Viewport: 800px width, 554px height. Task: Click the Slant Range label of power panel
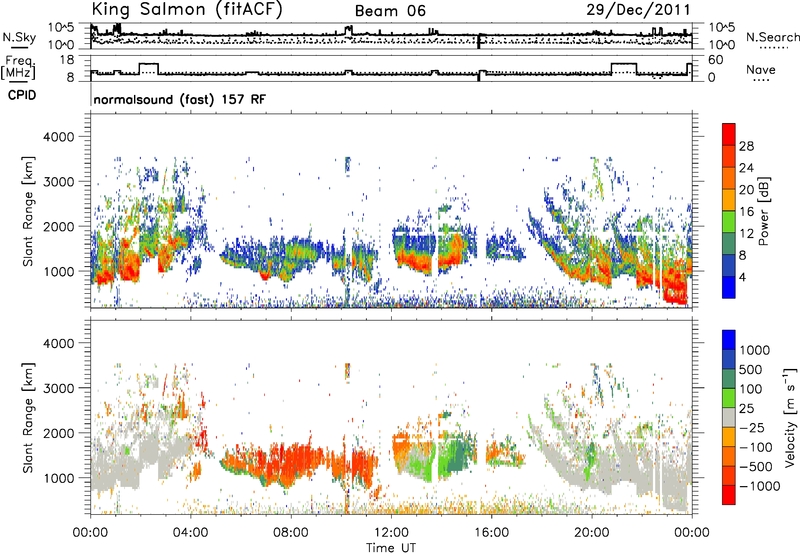[28, 211]
